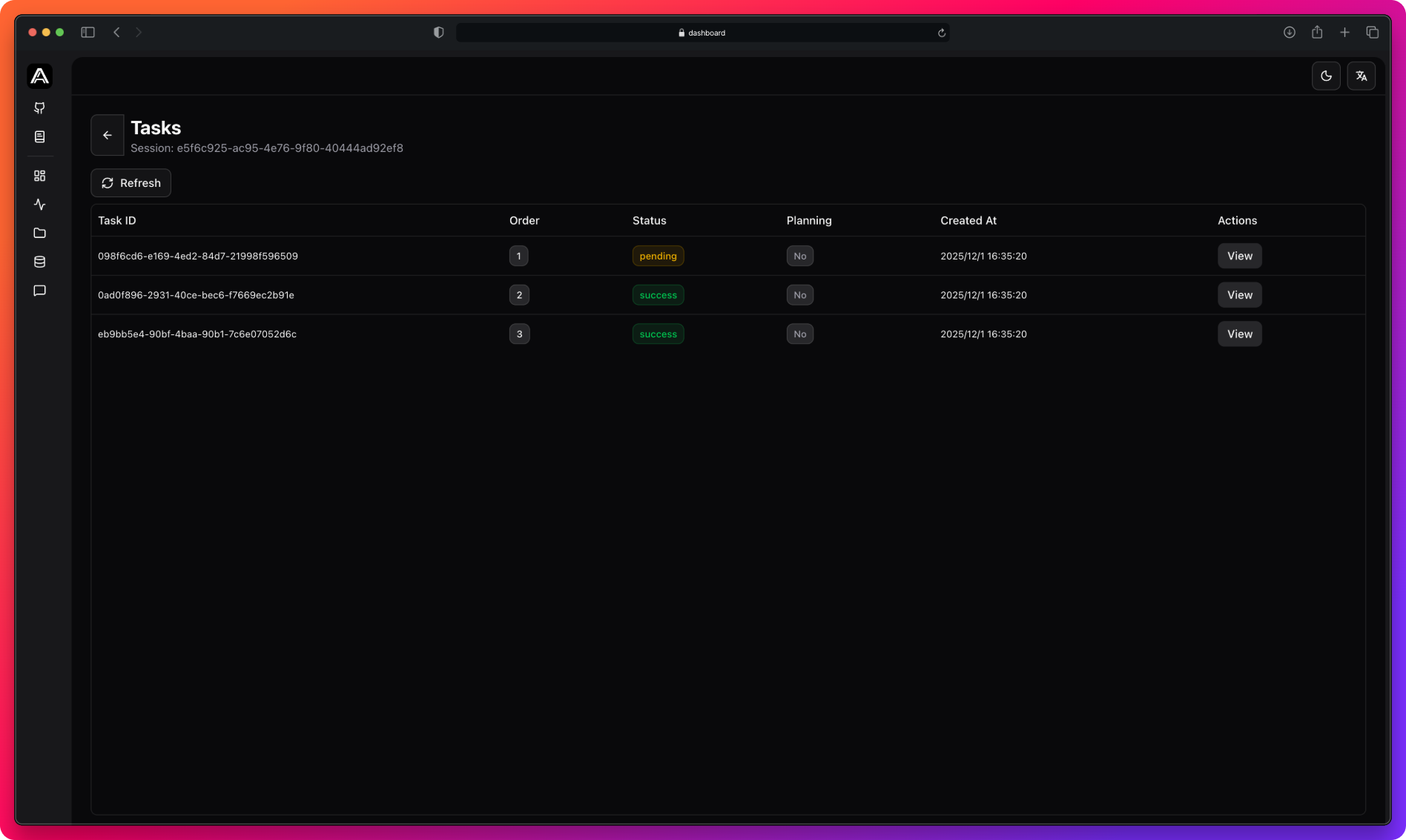Toggle the browser sidebar visibility

88,32
